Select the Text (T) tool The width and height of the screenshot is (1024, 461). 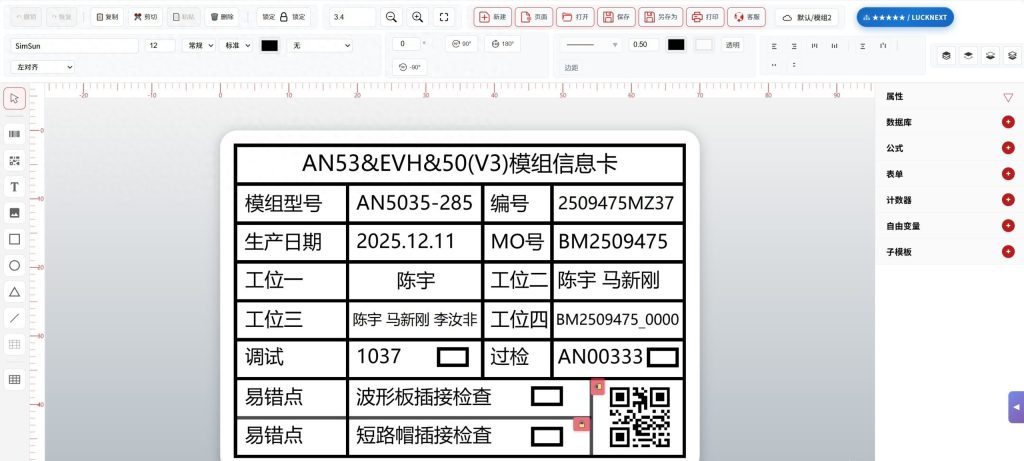point(14,187)
